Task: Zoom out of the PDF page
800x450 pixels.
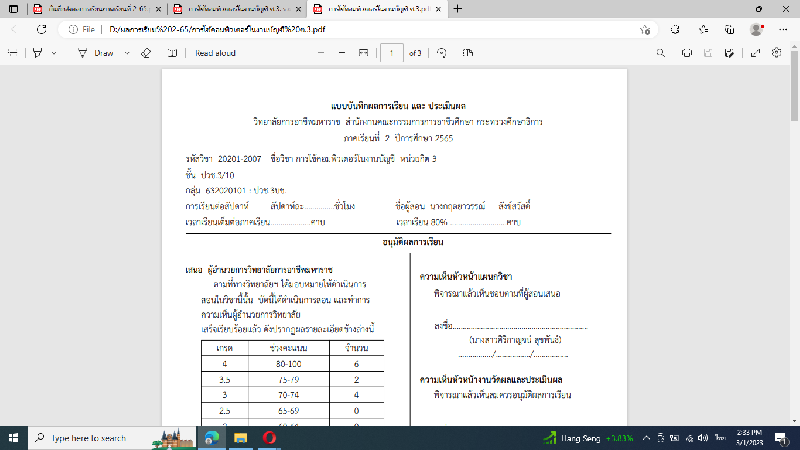Action: click(x=321, y=53)
